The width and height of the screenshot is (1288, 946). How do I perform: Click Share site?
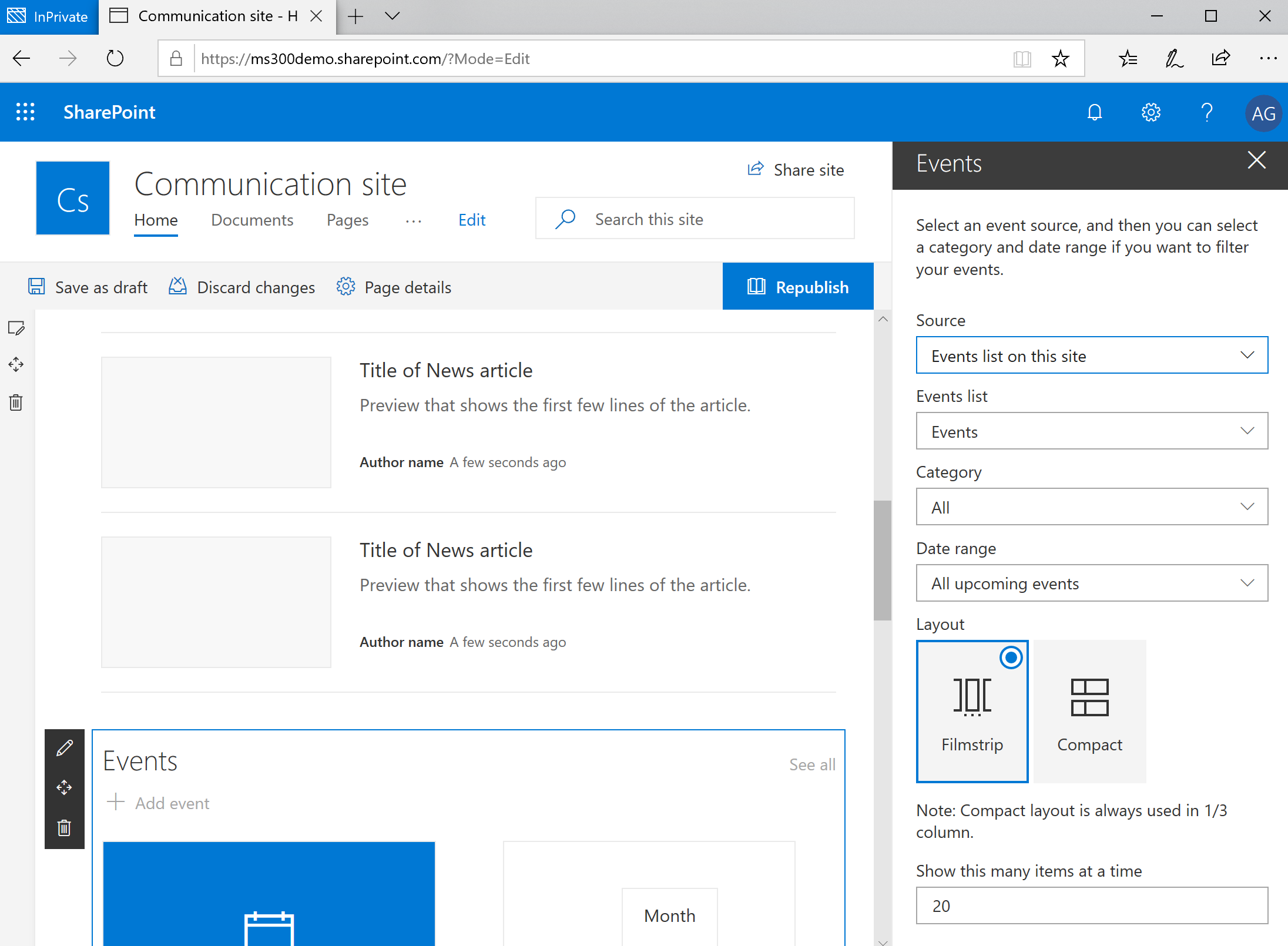796,170
